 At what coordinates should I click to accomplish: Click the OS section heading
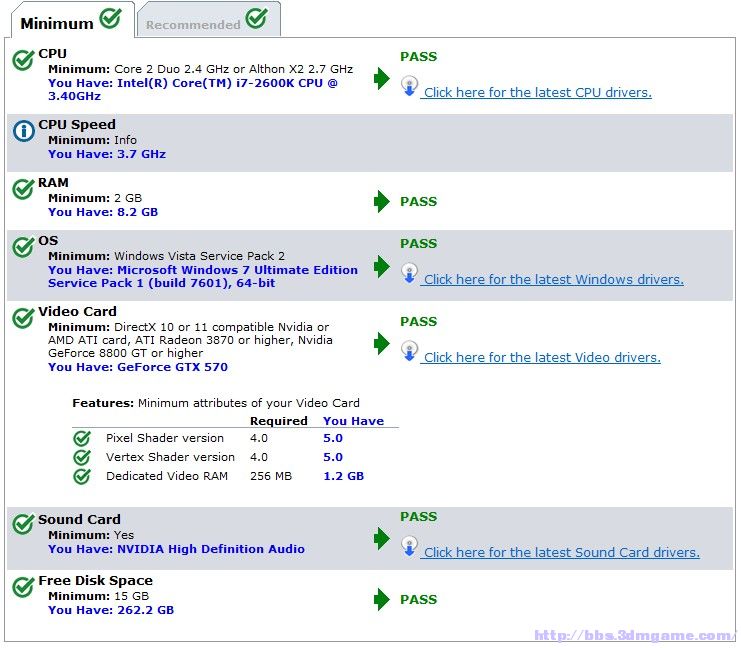(48, 241)
